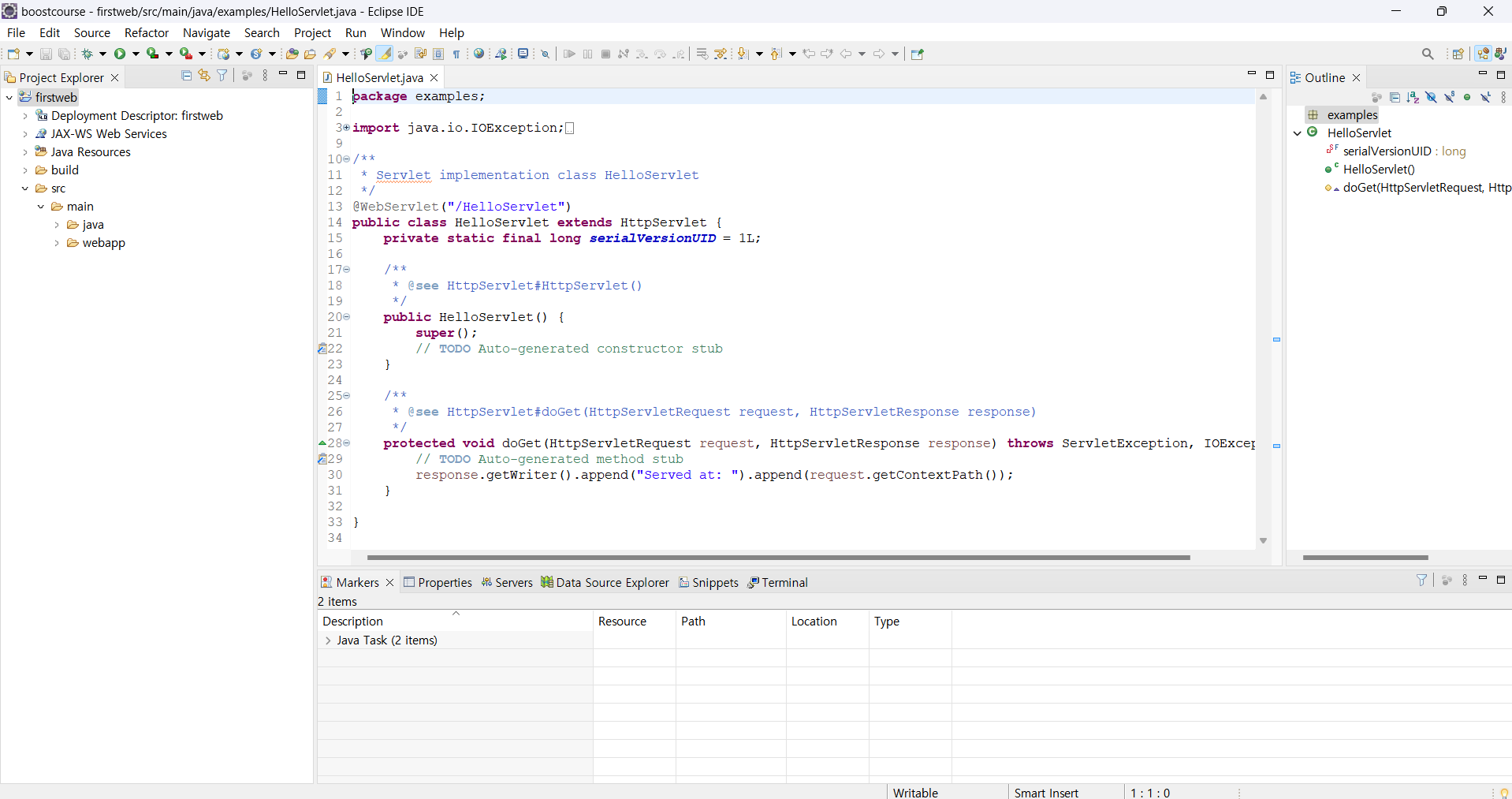Click the Previous Annotation arrow icon
The image size is (1512, 799).
point(776,54)
